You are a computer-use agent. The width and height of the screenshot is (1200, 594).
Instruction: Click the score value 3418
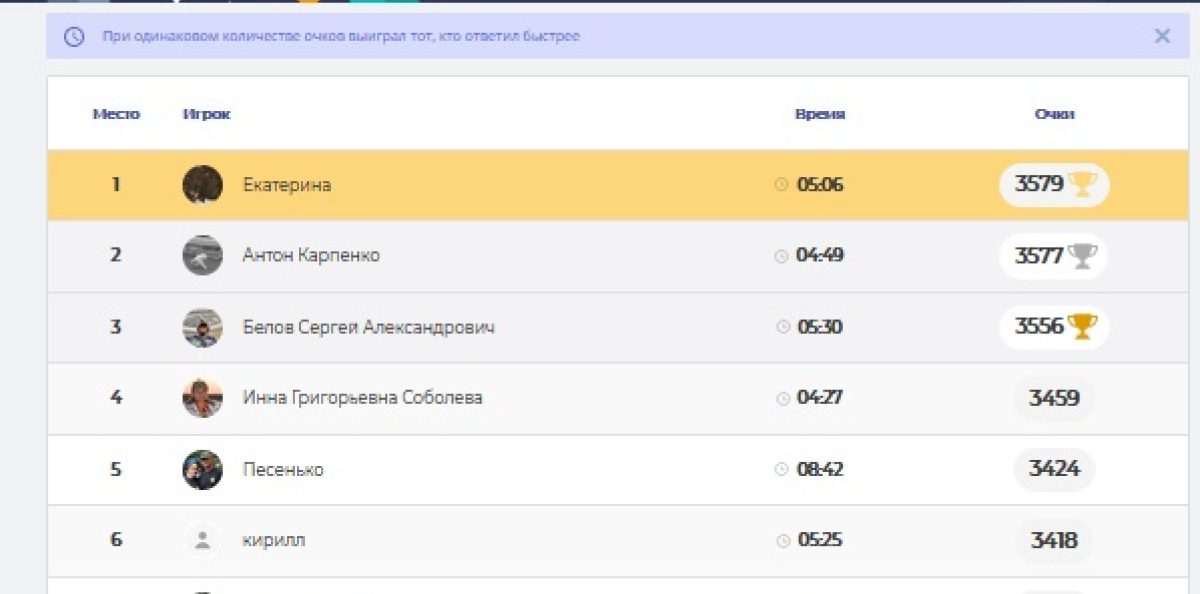coord(1054,541)
